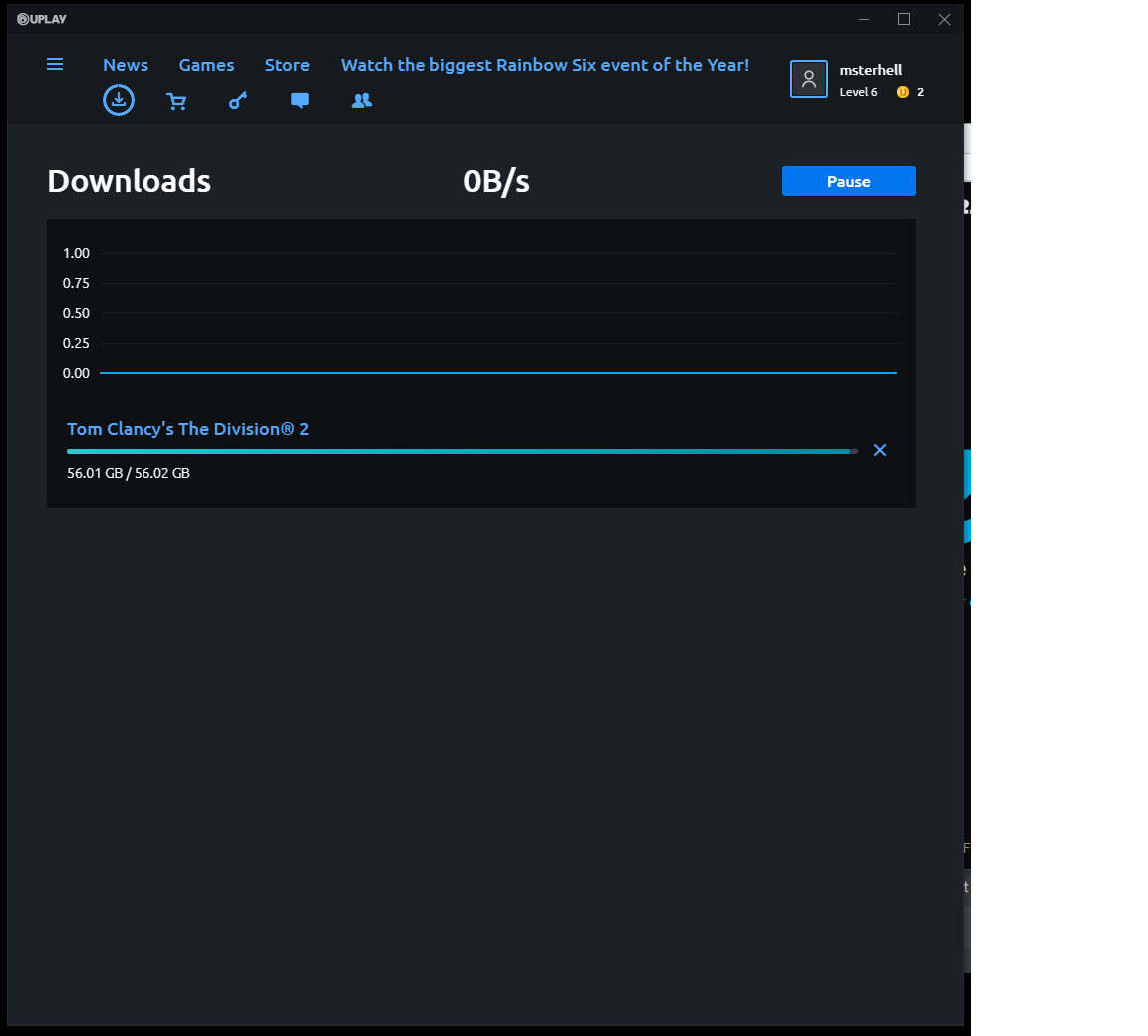This screenshot has height=1036, width=1148.
Task: Open the Rainbow Six event banner link
Action: click(545, 65)
